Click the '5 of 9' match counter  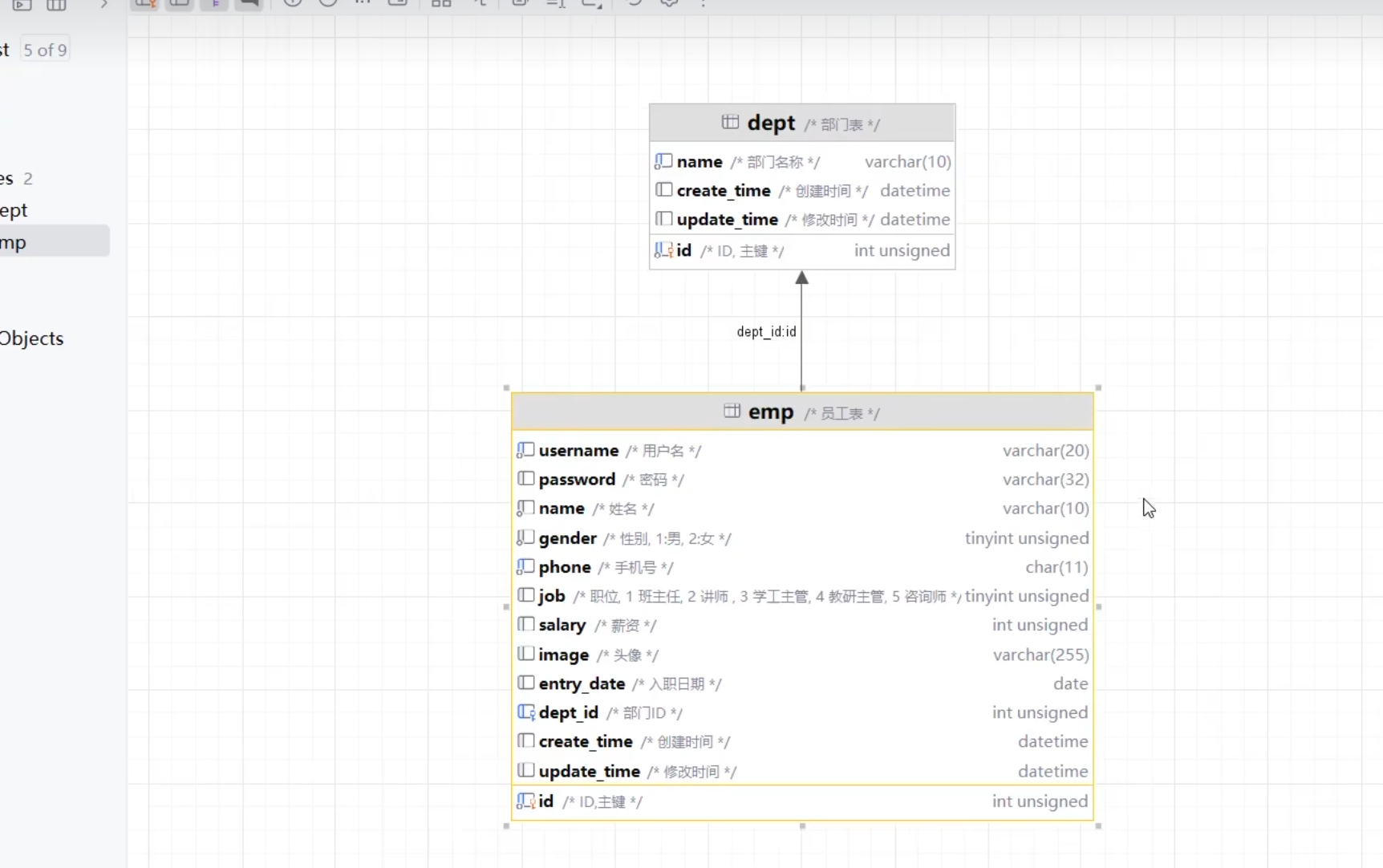pos(45,51)
